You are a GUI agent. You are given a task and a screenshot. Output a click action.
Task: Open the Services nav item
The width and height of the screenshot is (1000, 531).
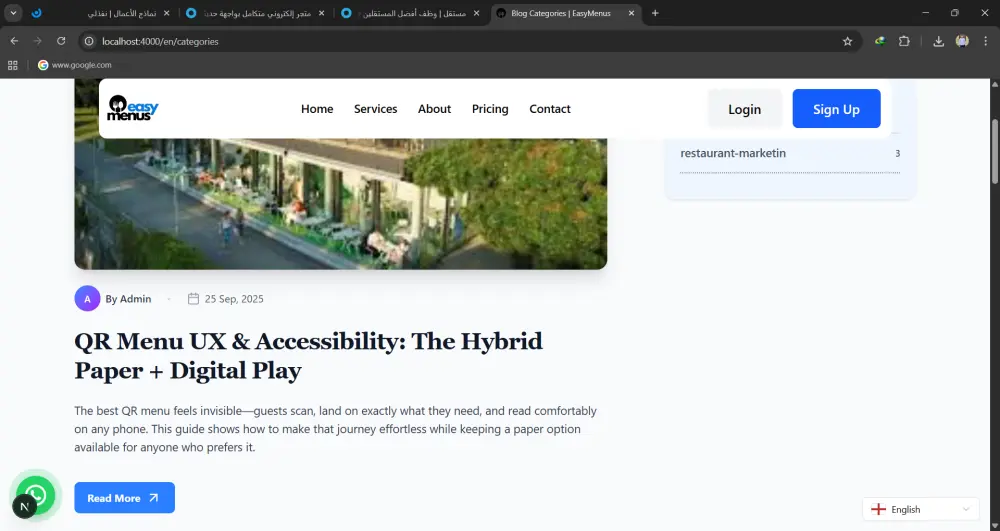click(376, 109)
